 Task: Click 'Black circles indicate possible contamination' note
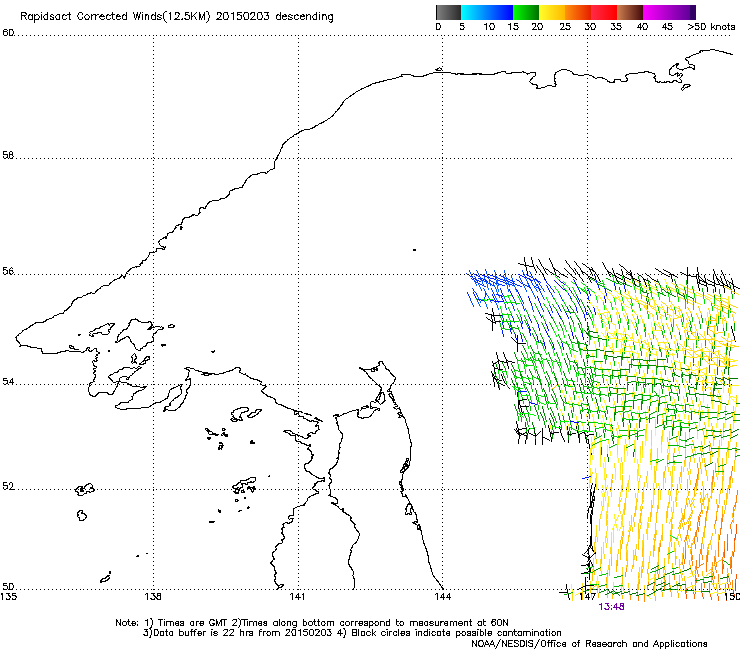click(x=456, y=633)
